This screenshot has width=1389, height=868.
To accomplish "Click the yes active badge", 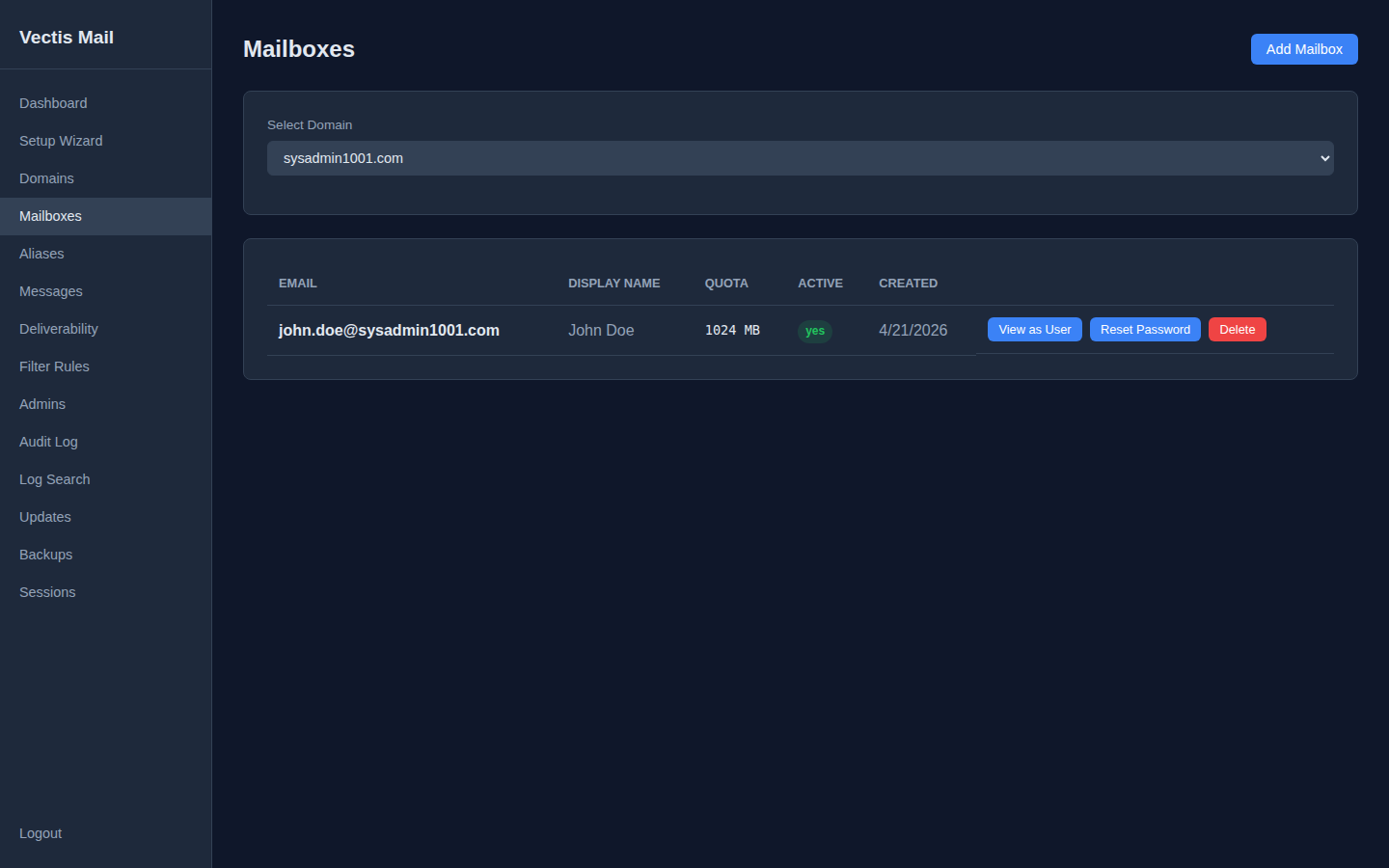I will coord(815,331).
